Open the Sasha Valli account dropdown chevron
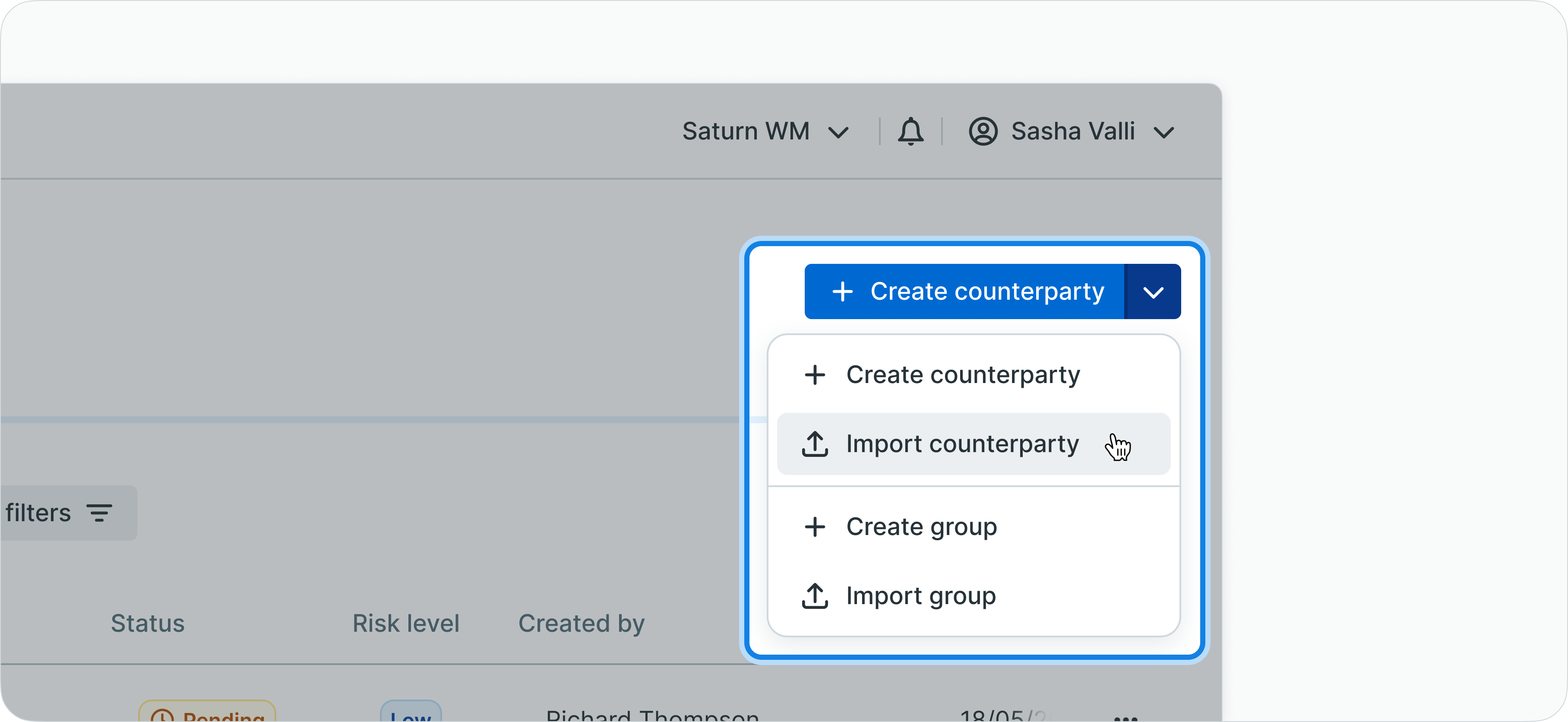The width and height of the screenshot is (1568, 722). coord(1163,132)
